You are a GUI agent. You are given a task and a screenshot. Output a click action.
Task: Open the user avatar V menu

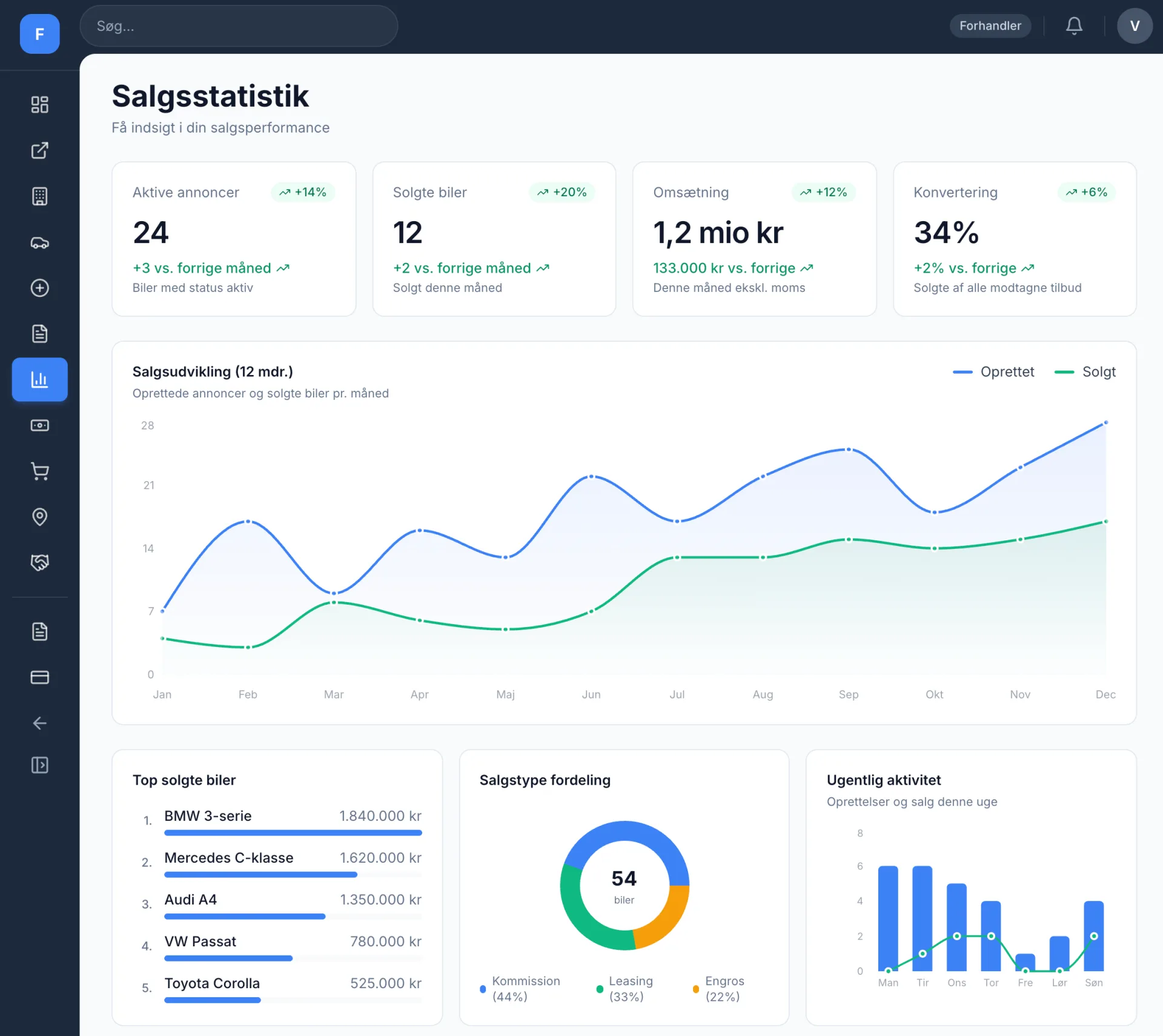coord(1135,26)
